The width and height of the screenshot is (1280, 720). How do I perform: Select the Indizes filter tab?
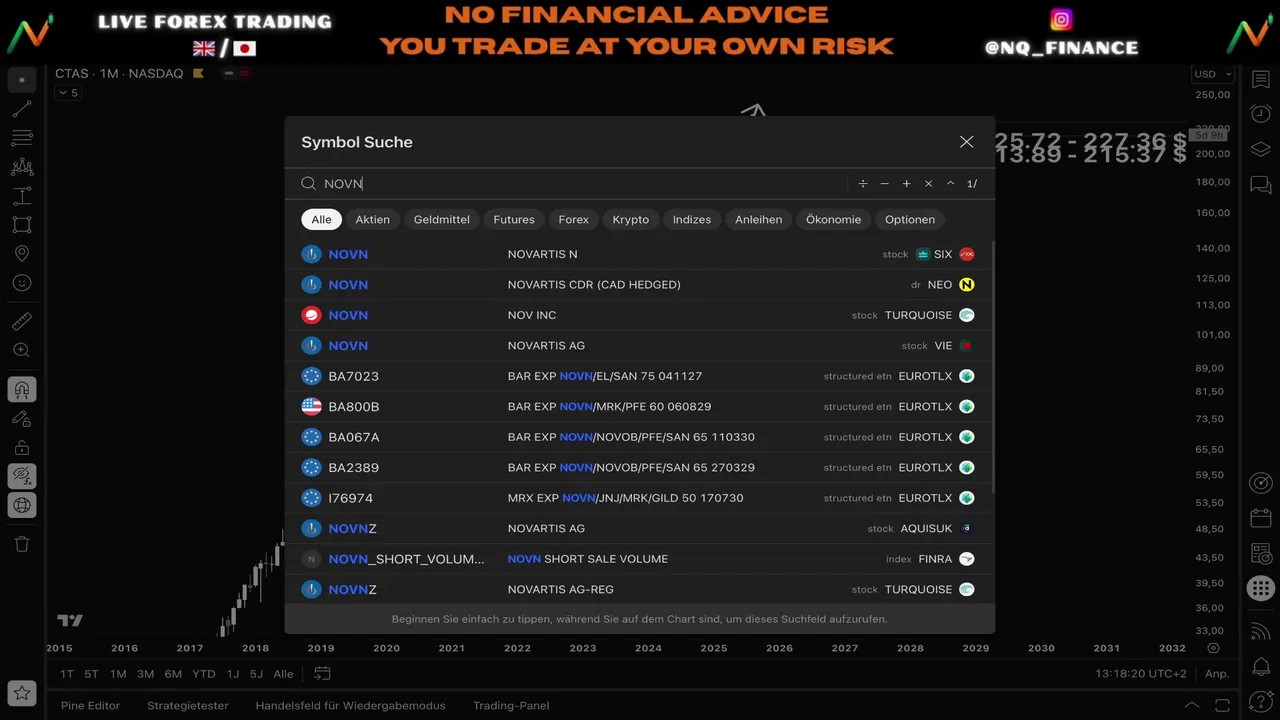[692, 219]
